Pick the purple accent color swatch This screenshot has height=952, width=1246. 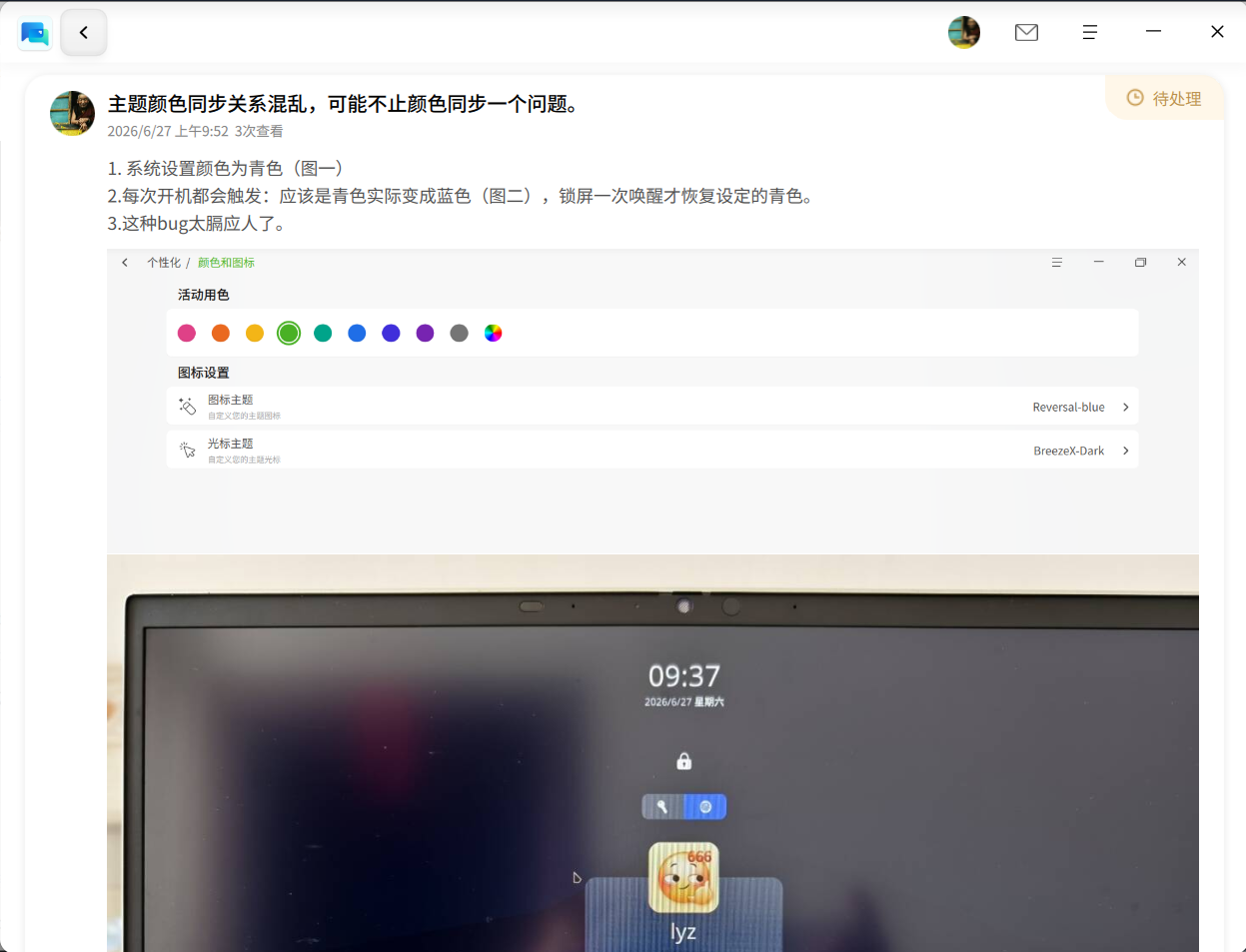pyautogui.click(x=425, y=334)
